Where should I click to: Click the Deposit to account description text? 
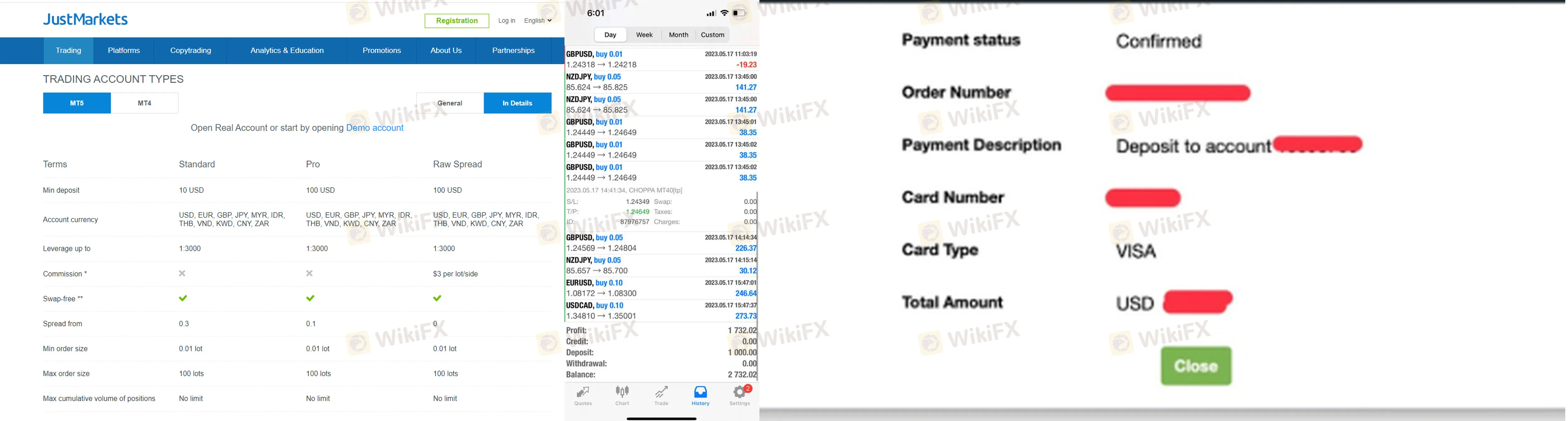[x=1194, y=147]
